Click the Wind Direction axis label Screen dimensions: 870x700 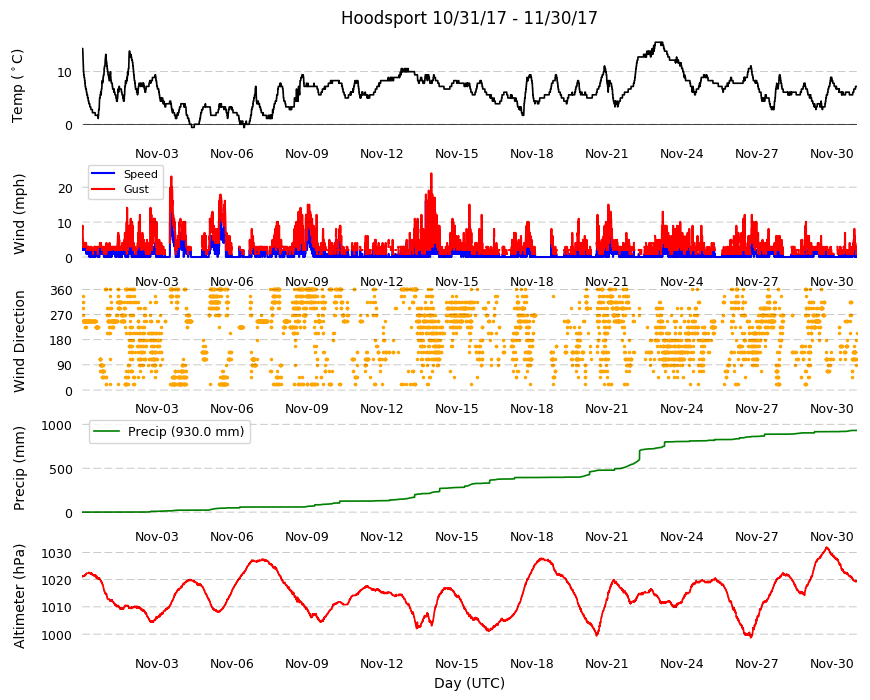tap(19, 341)
